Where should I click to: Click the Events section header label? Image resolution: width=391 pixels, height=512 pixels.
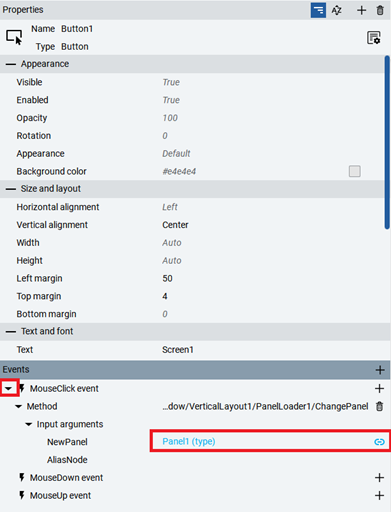[x=16, y=370]
